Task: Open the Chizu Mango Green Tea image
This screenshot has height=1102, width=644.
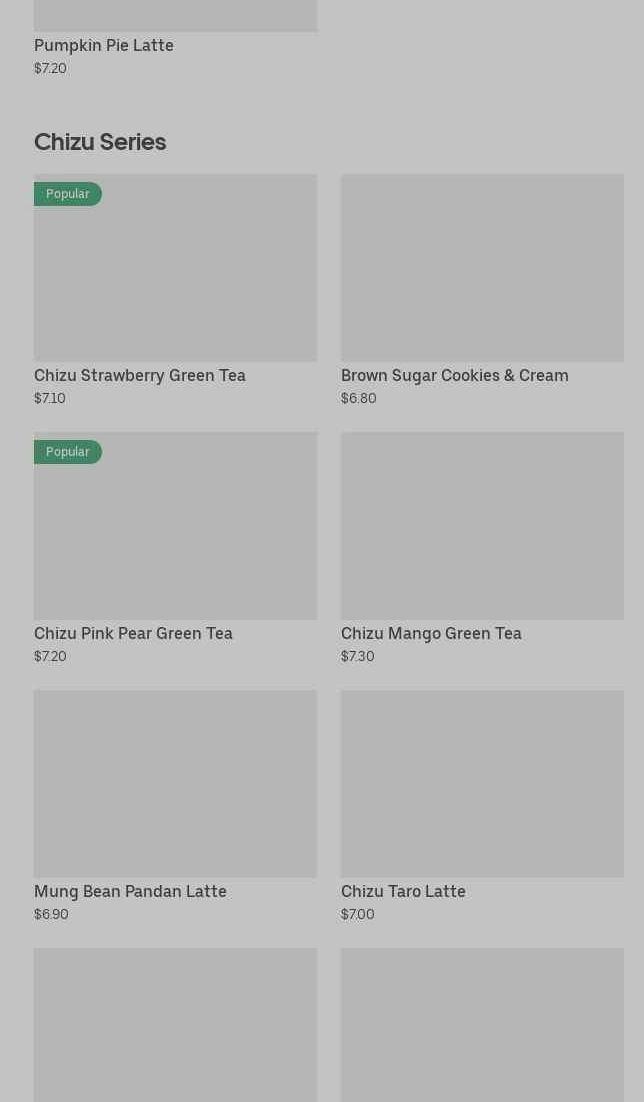Action: 482,526
